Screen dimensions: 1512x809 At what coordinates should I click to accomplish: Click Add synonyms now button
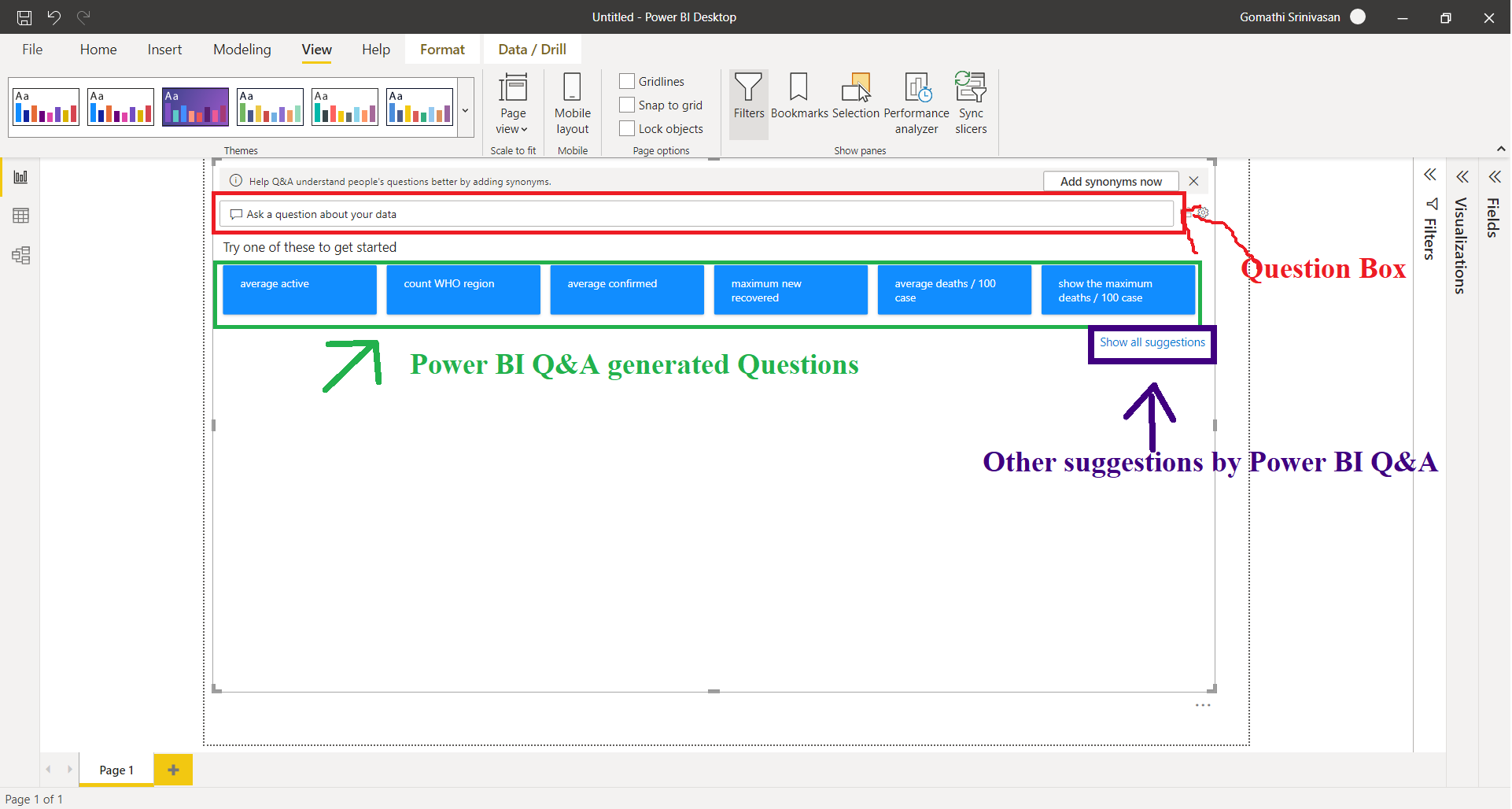(x=1111, y=181)
